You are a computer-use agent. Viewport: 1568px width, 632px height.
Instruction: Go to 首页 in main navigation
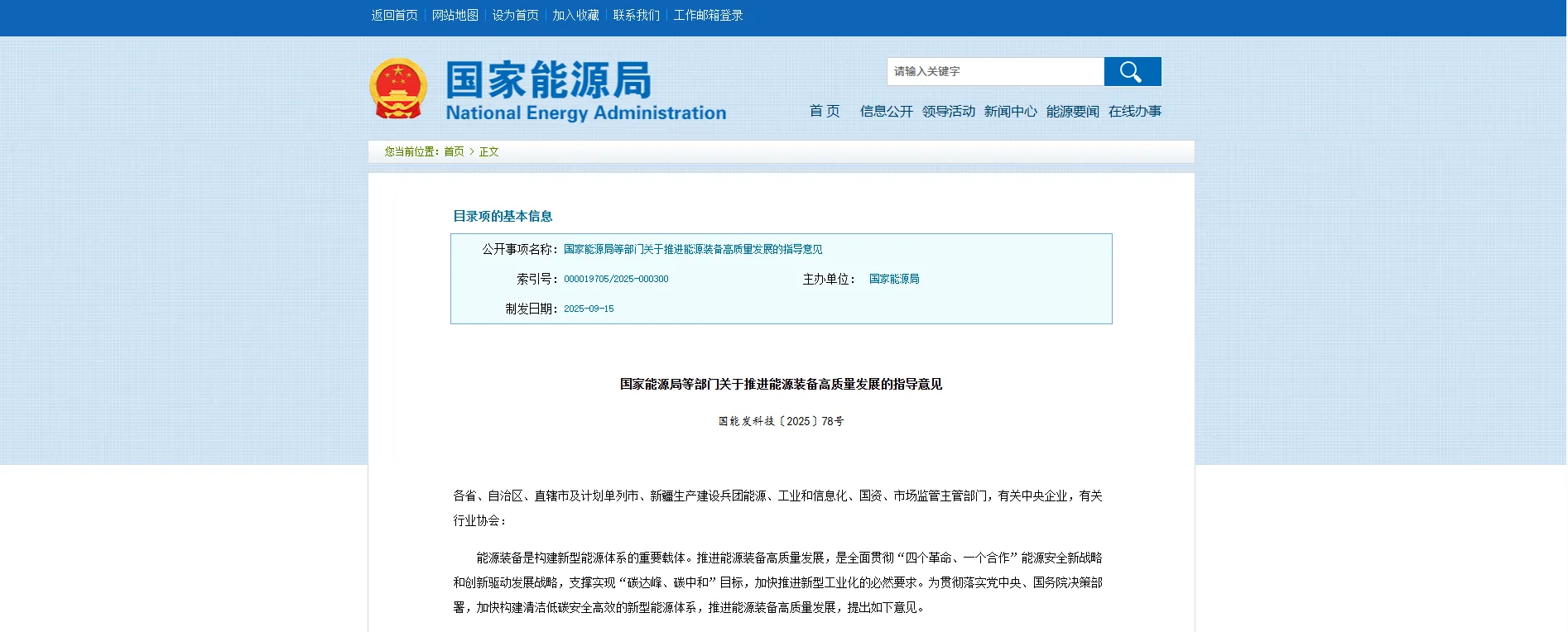pos(824,112)
